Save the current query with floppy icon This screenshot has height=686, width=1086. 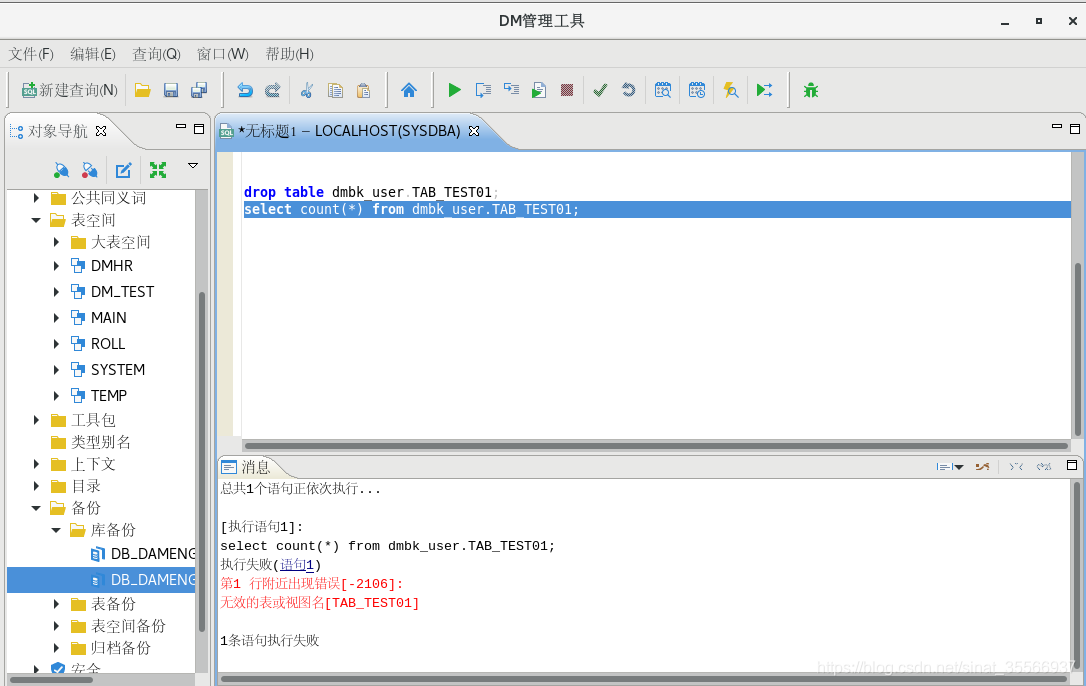pos(171,90)
